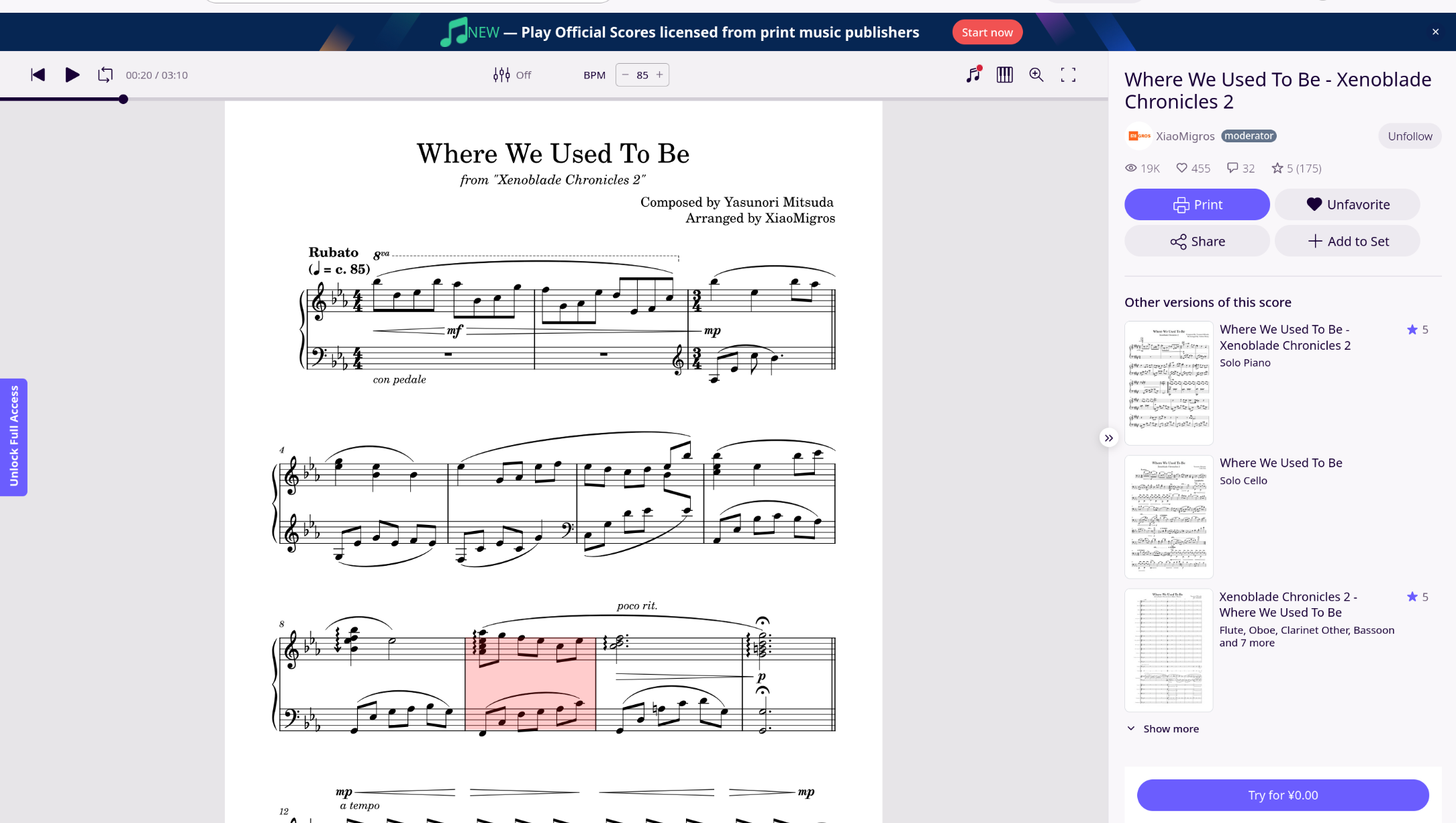Rewind to the beginning of the score
Screen dimensions: 1456x823
[x=38, y=75]
